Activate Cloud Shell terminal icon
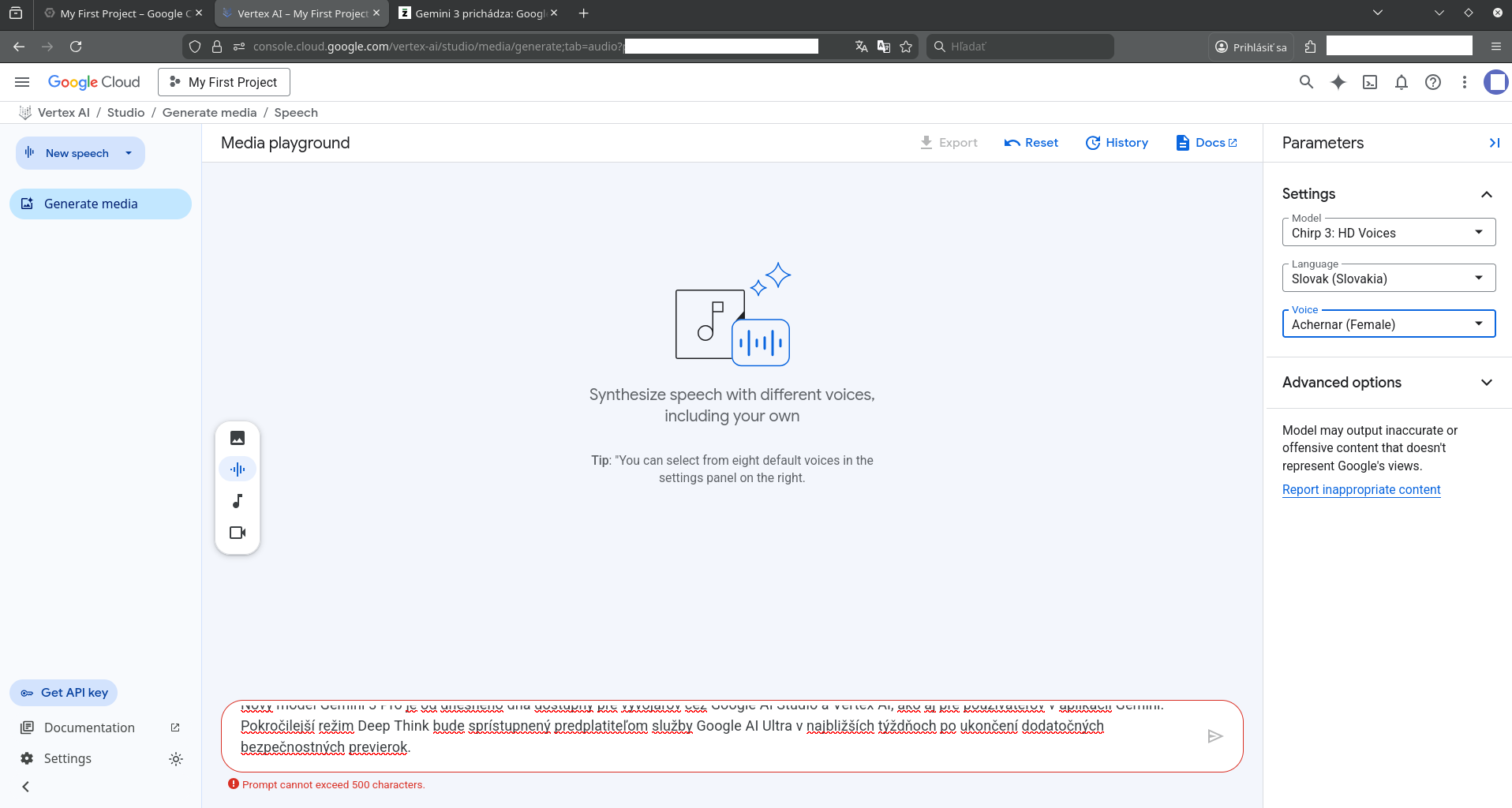Screen dimensions: 1512x808 (x=1370, y=82)
